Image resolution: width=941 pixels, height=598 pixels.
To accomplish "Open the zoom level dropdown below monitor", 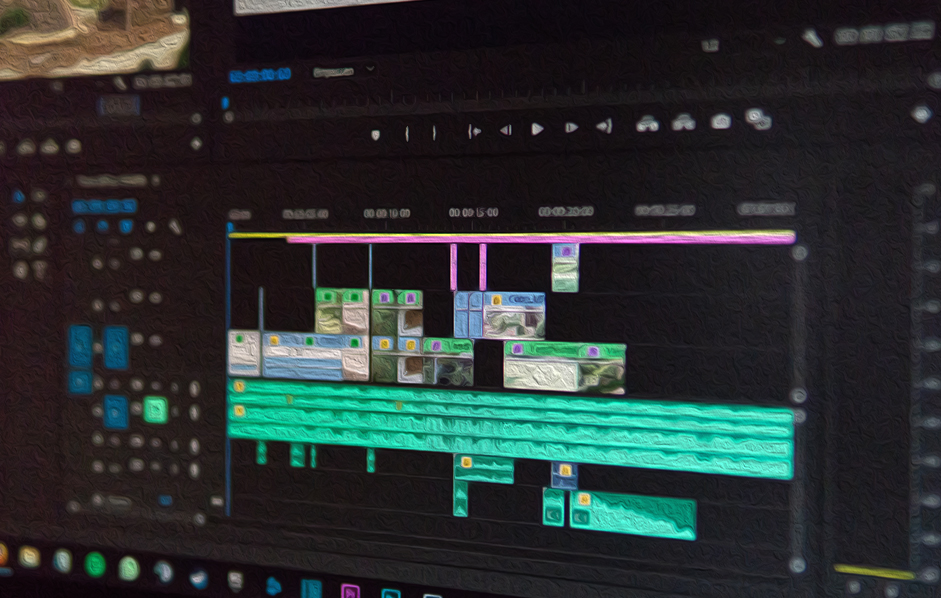I will point(333,72).
